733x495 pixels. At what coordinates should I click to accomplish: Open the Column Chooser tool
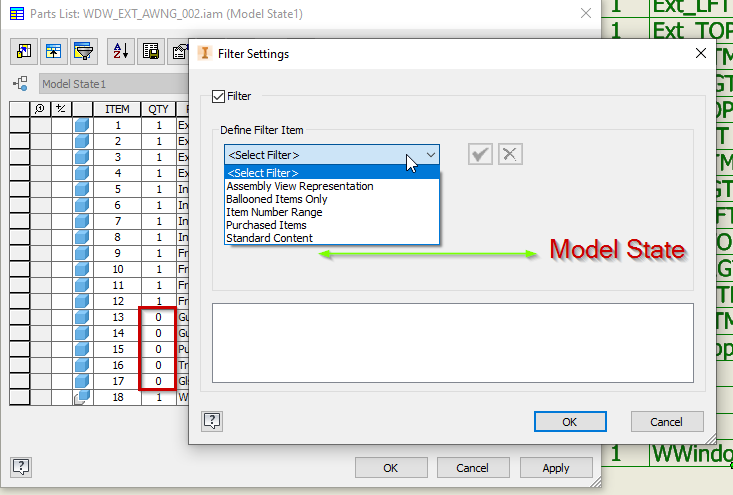pos(24,51)
